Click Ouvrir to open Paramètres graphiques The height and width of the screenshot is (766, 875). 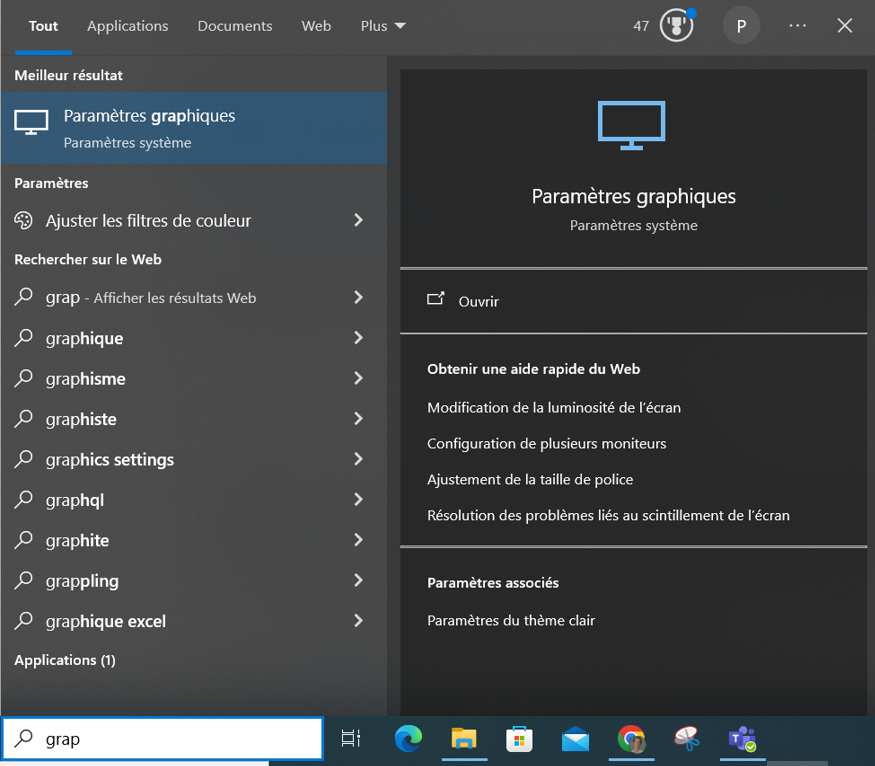pyautogui.click(x=478, y=301)
